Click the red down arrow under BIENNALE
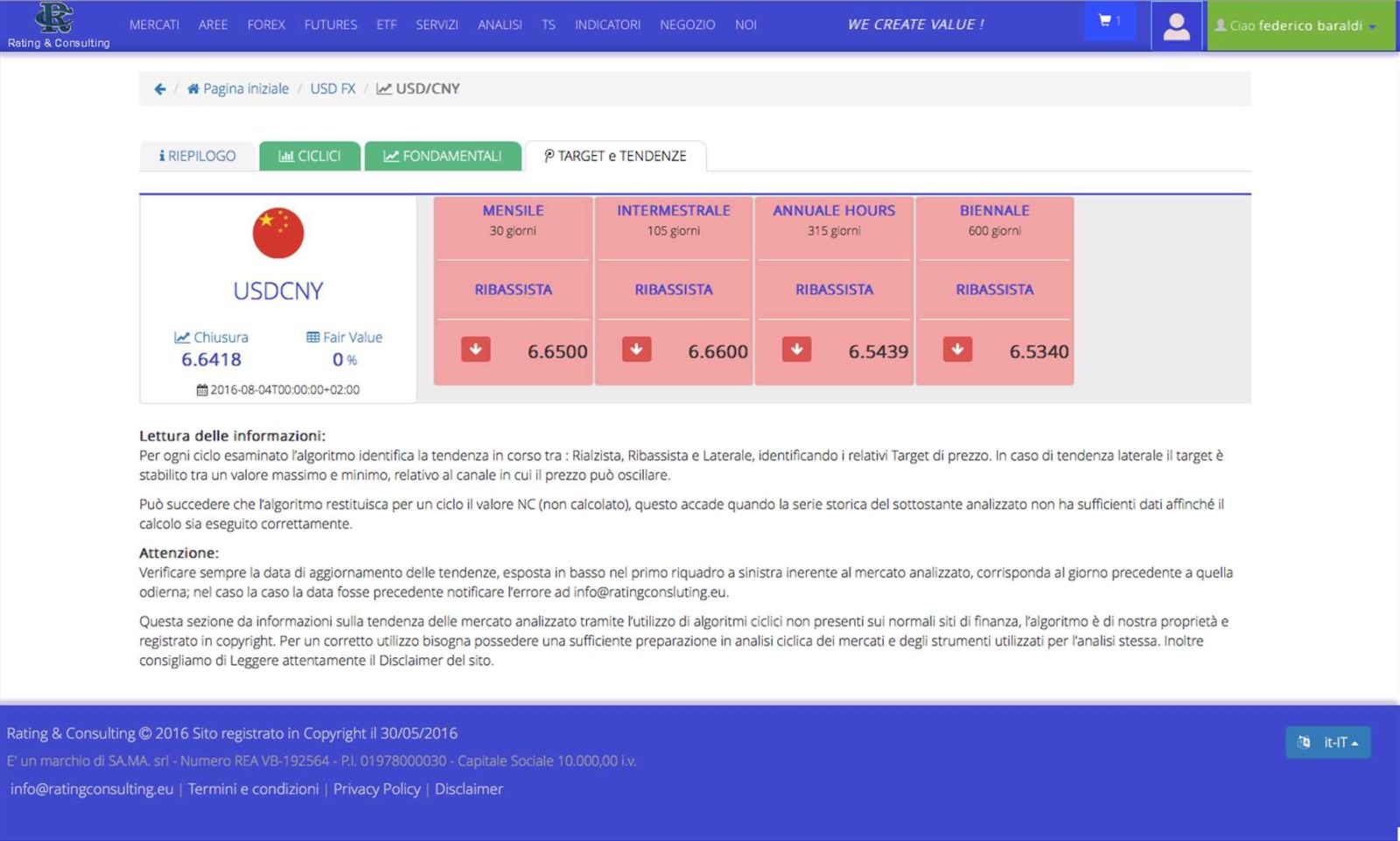Viewport: 1400px width, 841px height. pos(957,349)
